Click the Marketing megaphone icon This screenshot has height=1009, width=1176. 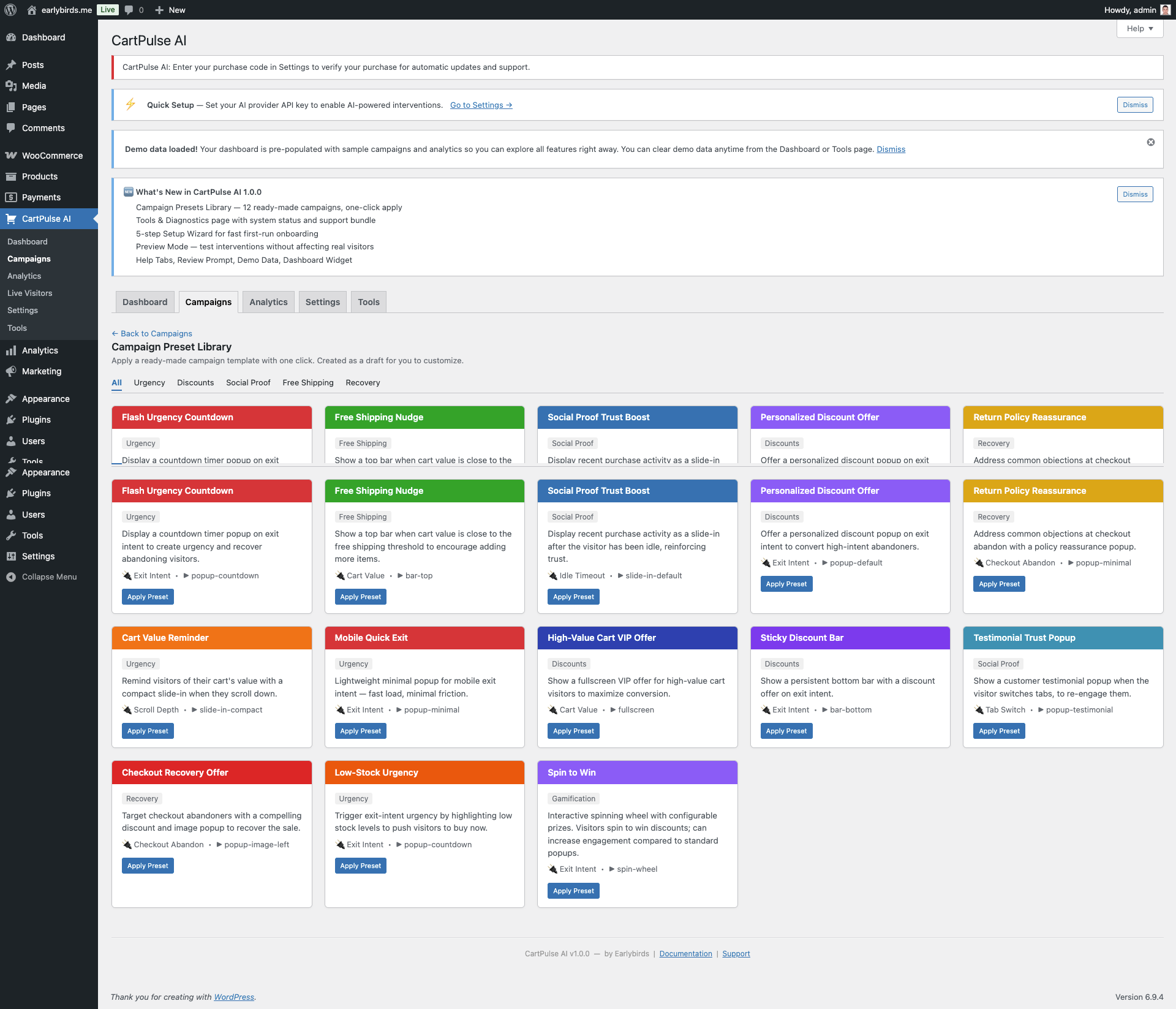(11, 371)
